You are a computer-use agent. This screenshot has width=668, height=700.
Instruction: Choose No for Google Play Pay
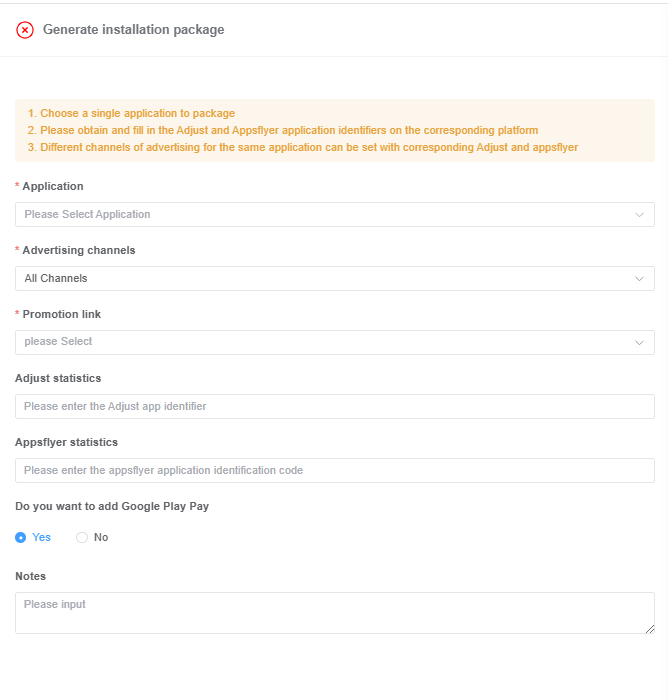pyautogui.click(x=82, y=538)
